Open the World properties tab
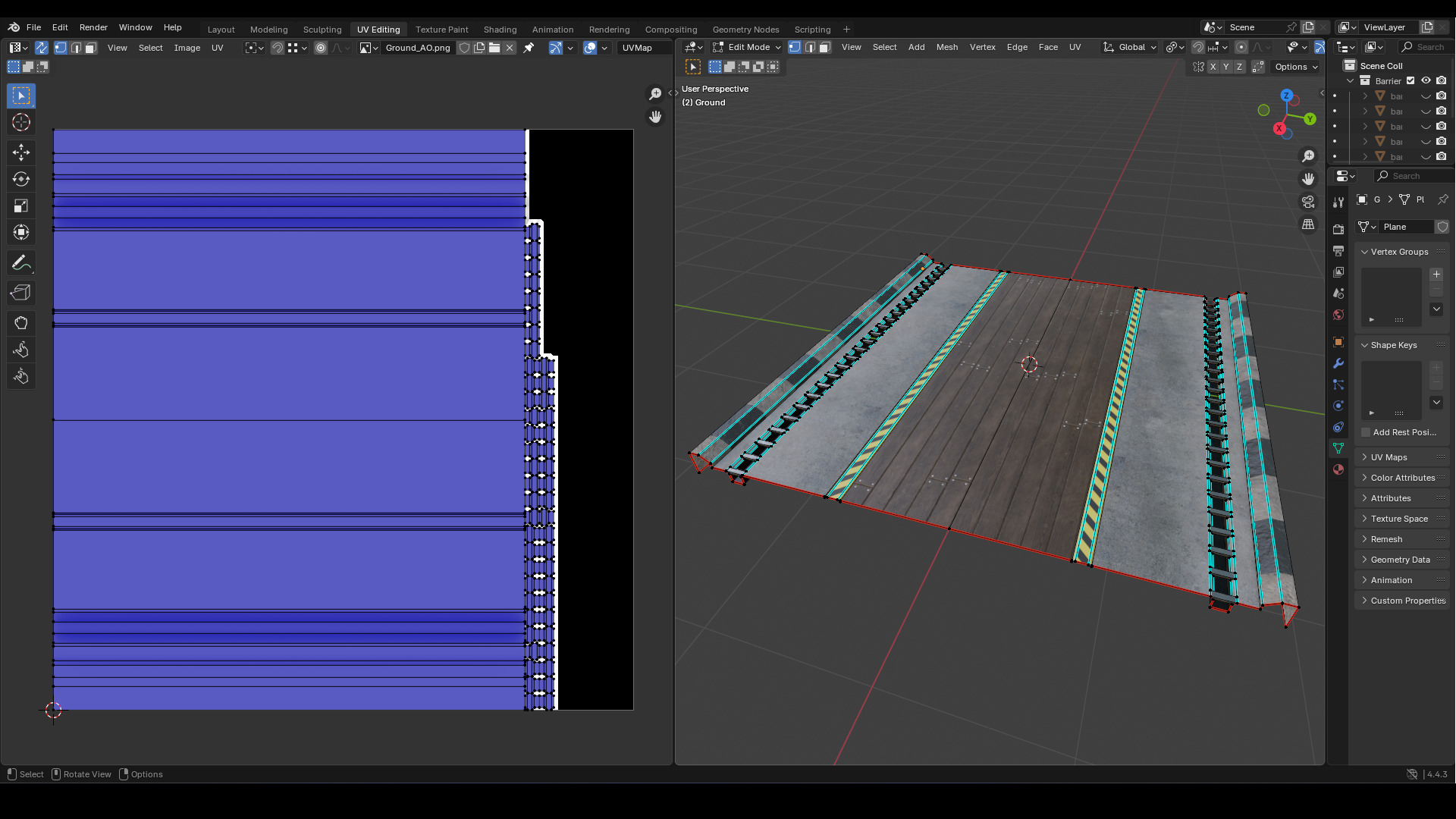This screenshot has height=819, width=1456. click(1338, 315)
